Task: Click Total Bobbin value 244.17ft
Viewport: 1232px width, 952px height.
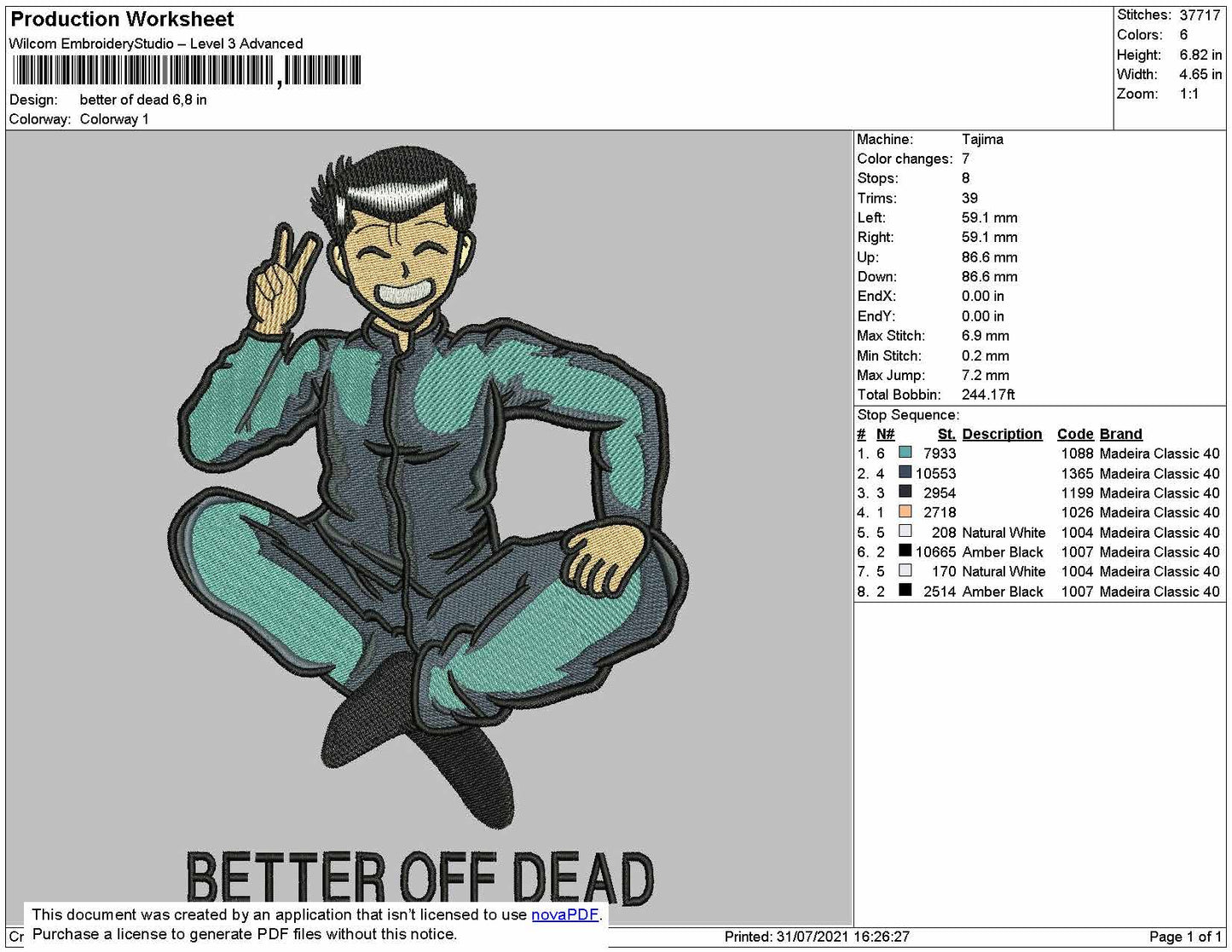Action: pos(988,395)
